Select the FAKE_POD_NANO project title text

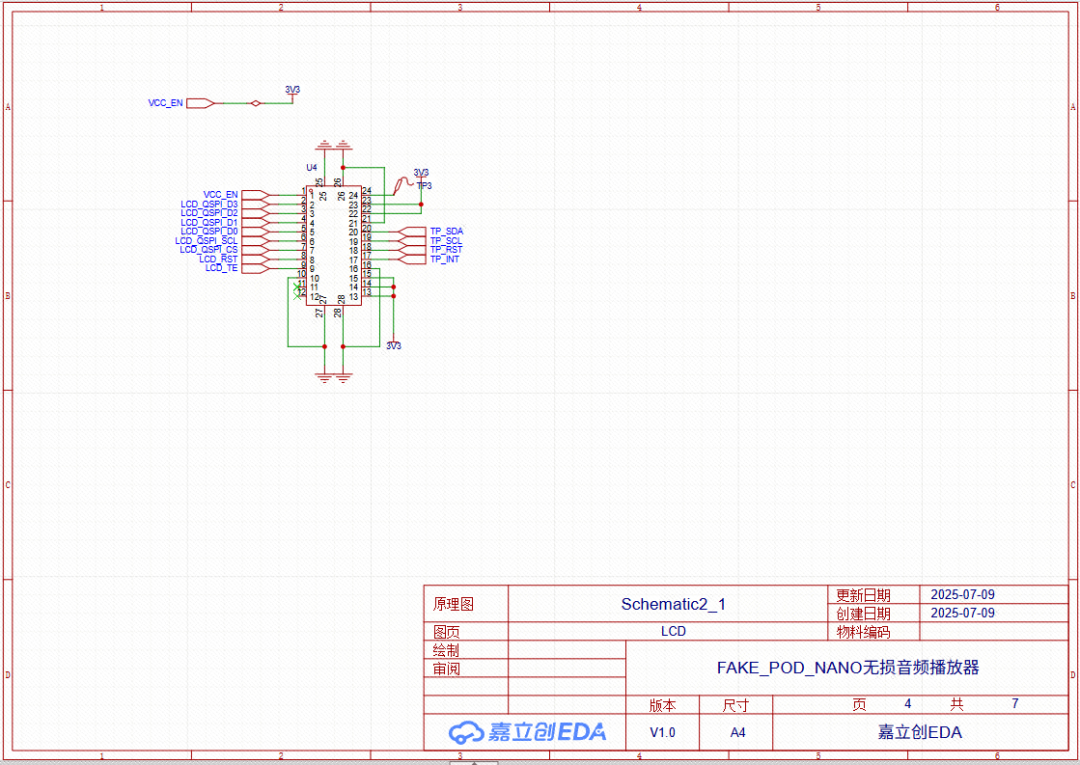tap(847, 667)
